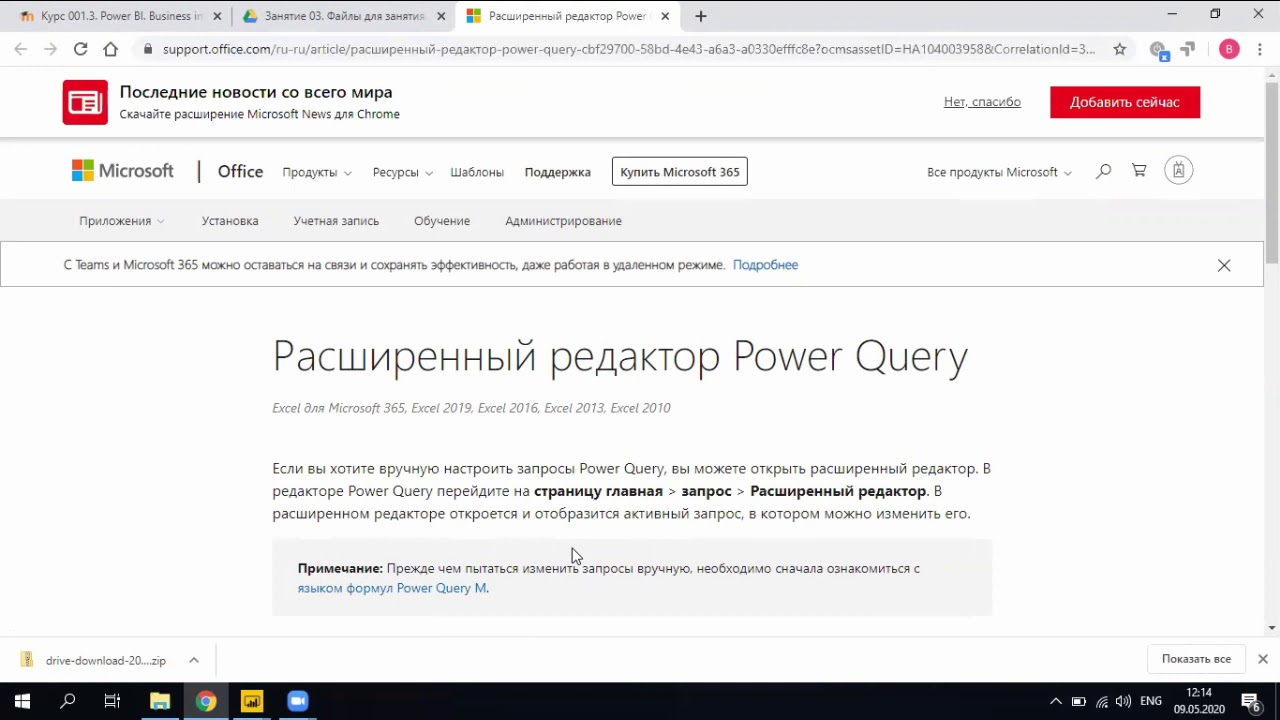1280x720 pixels.
Task: Open Windows taskbar search
Action: pyautogui.click(x=68, y=701)
